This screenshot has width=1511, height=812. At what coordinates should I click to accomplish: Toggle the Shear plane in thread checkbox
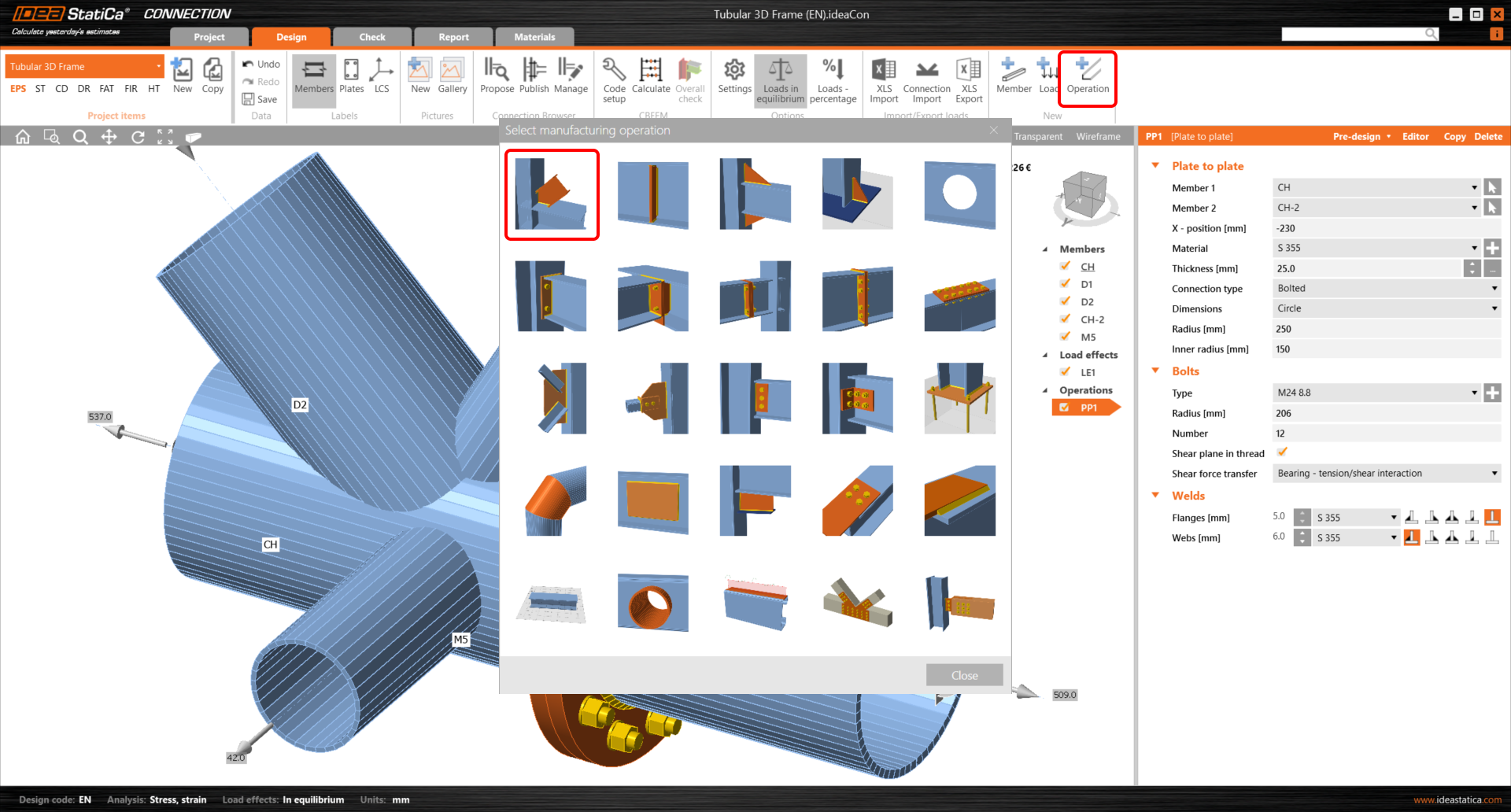(x=1283, y=452)
